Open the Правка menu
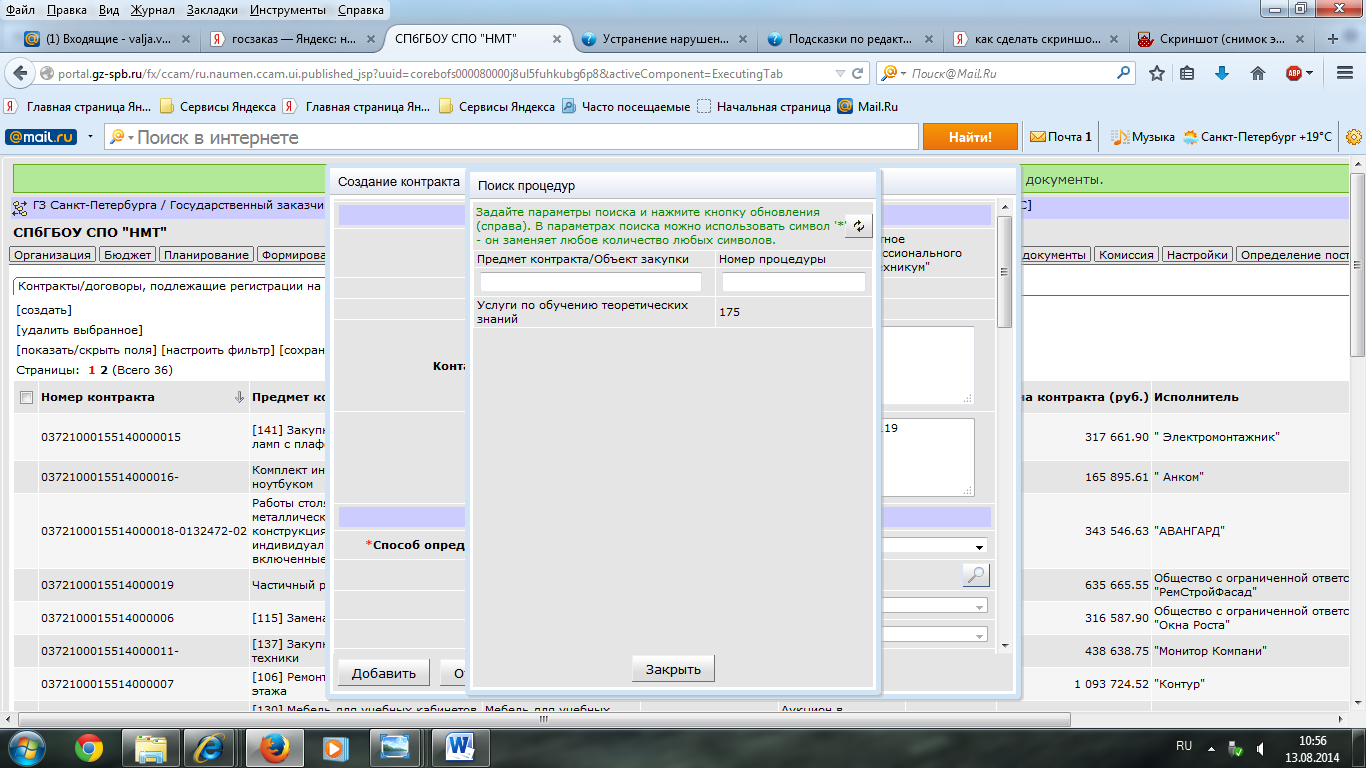This screenshot has width=1366, height=768. pos(66,10)
